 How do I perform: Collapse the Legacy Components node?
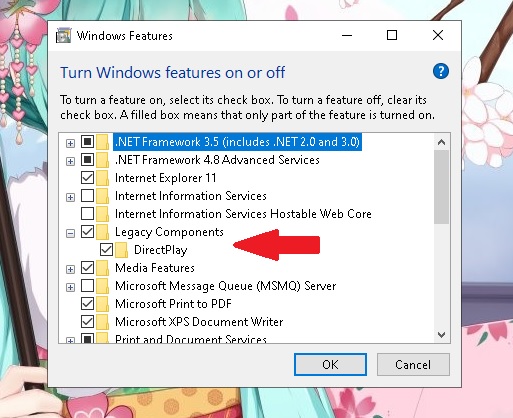[x=70, y=233]
